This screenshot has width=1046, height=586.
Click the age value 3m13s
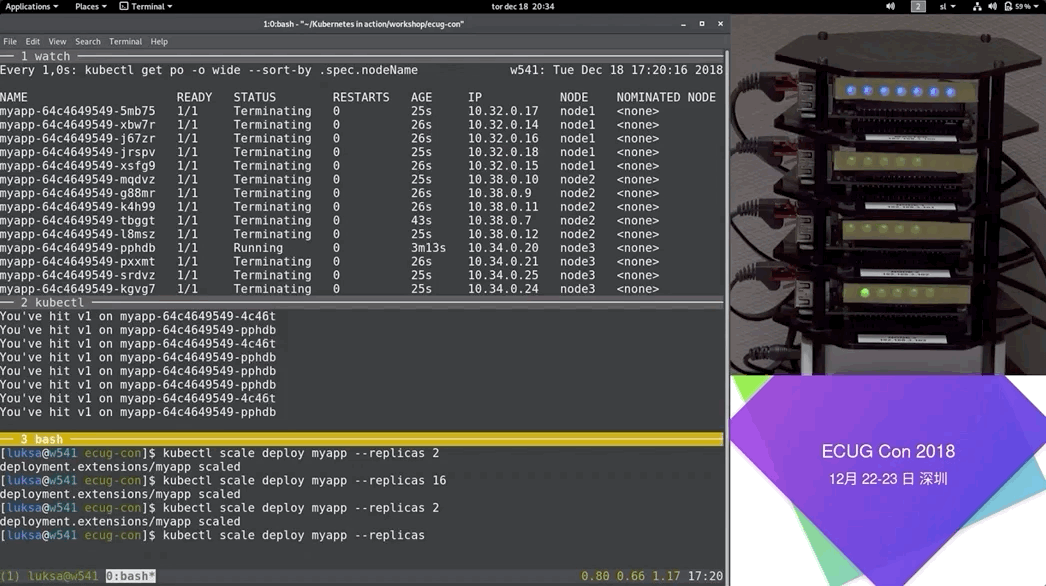point(428,248)
